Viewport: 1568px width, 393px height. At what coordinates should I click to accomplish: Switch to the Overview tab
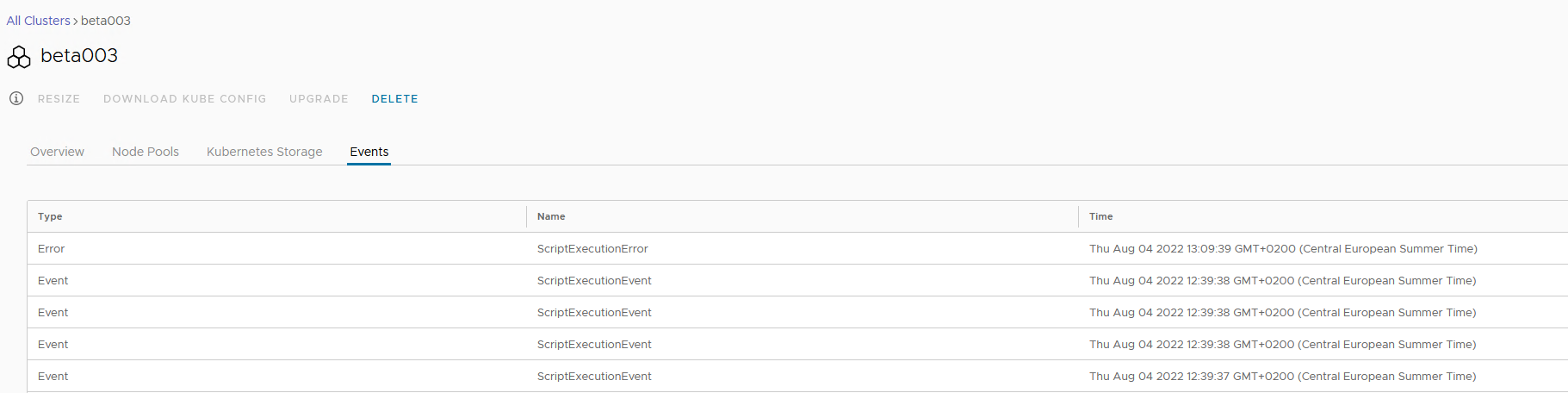coord(57,152)
